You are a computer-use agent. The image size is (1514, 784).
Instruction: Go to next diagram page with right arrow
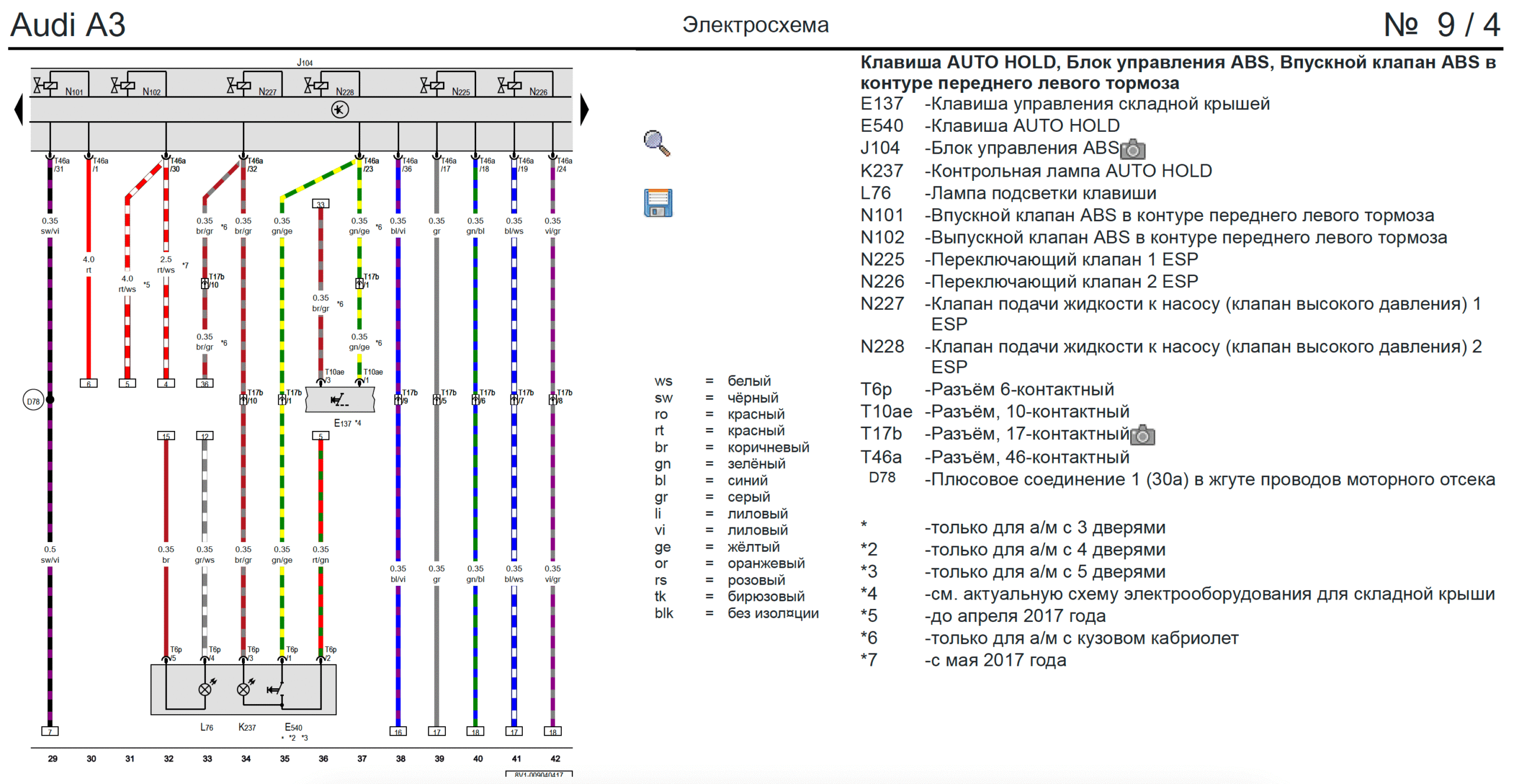tap(584, 109)
